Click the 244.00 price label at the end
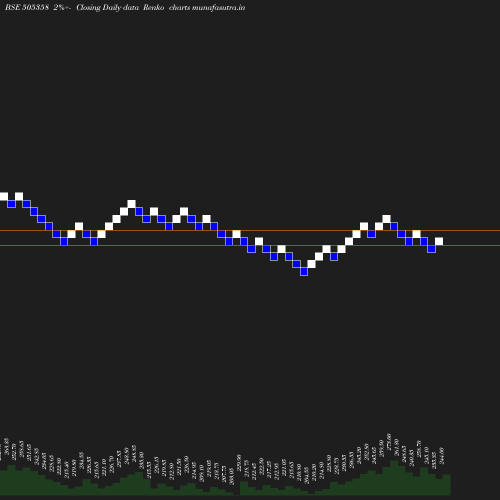This screenshot has width=500, height=500. tap(442, 456)
